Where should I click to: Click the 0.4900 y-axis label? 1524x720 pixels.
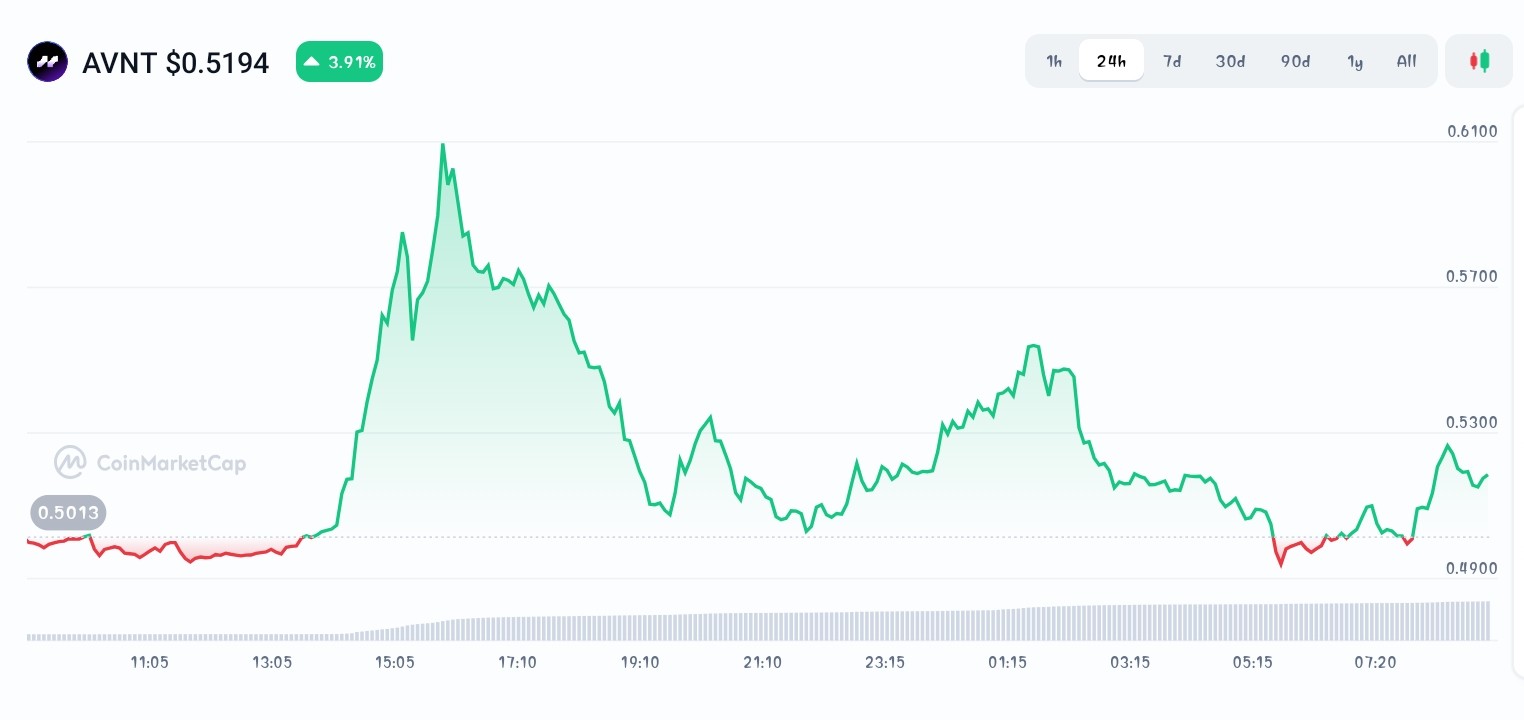coord(1472,568)
